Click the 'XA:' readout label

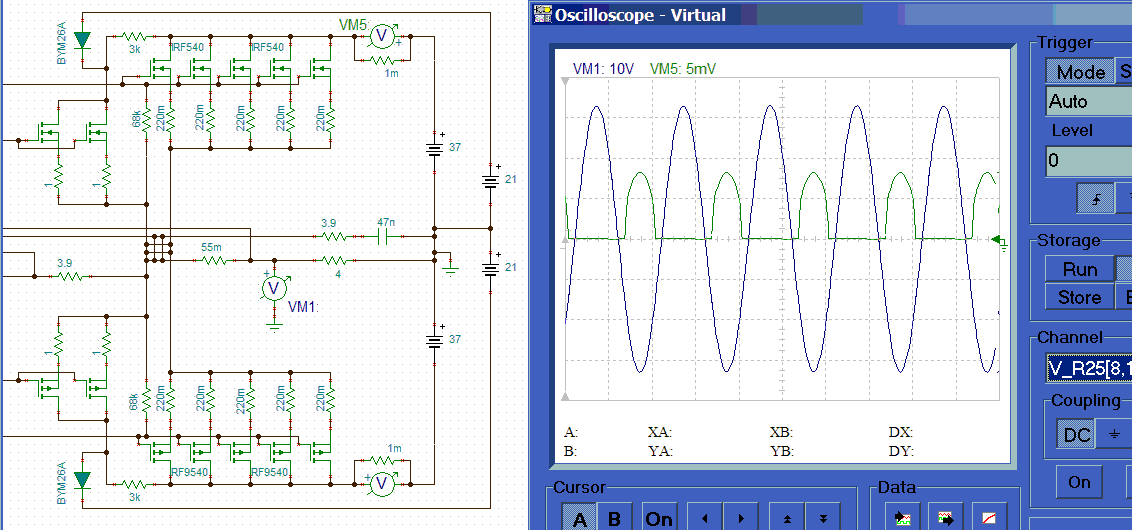point(661,433)
